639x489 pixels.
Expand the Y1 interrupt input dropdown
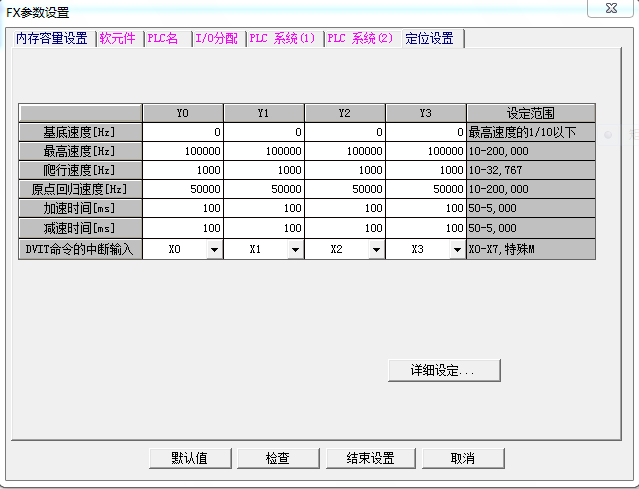pyautogui.click(x=295, y=250)
